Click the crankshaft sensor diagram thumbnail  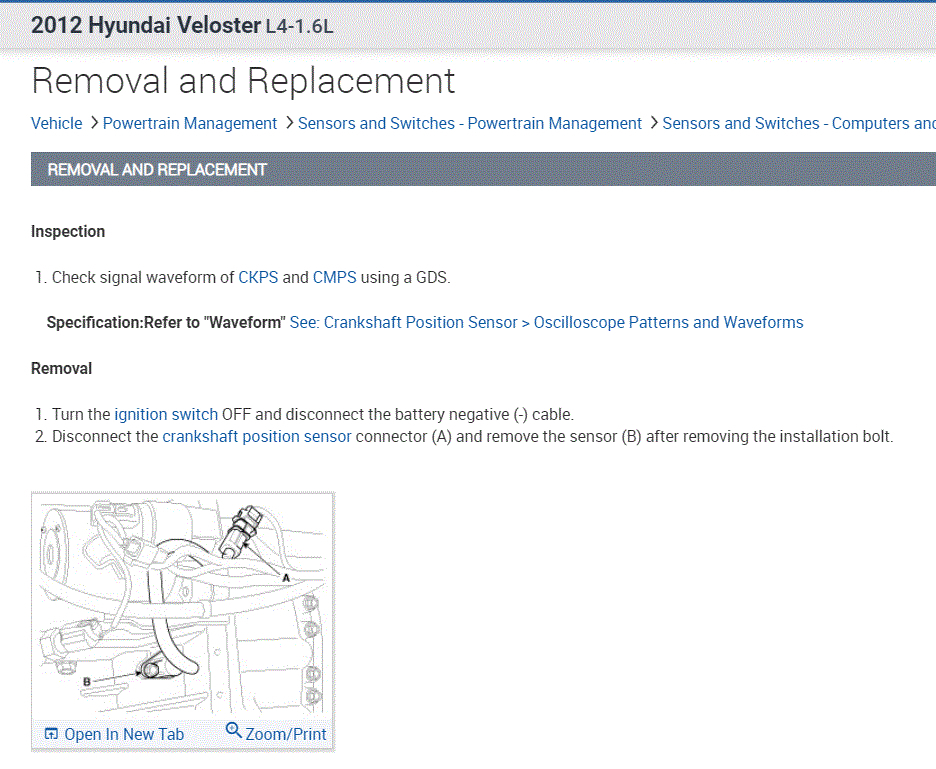pos(183,608)
